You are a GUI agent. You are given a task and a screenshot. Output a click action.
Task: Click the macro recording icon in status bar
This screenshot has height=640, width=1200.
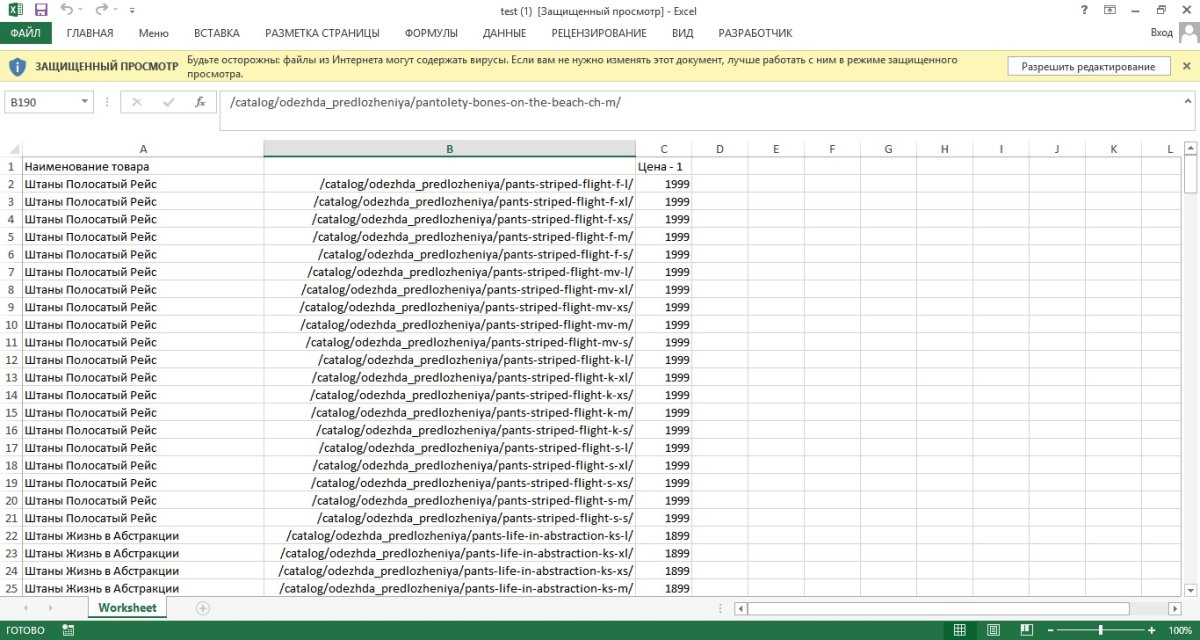point(68,630)
